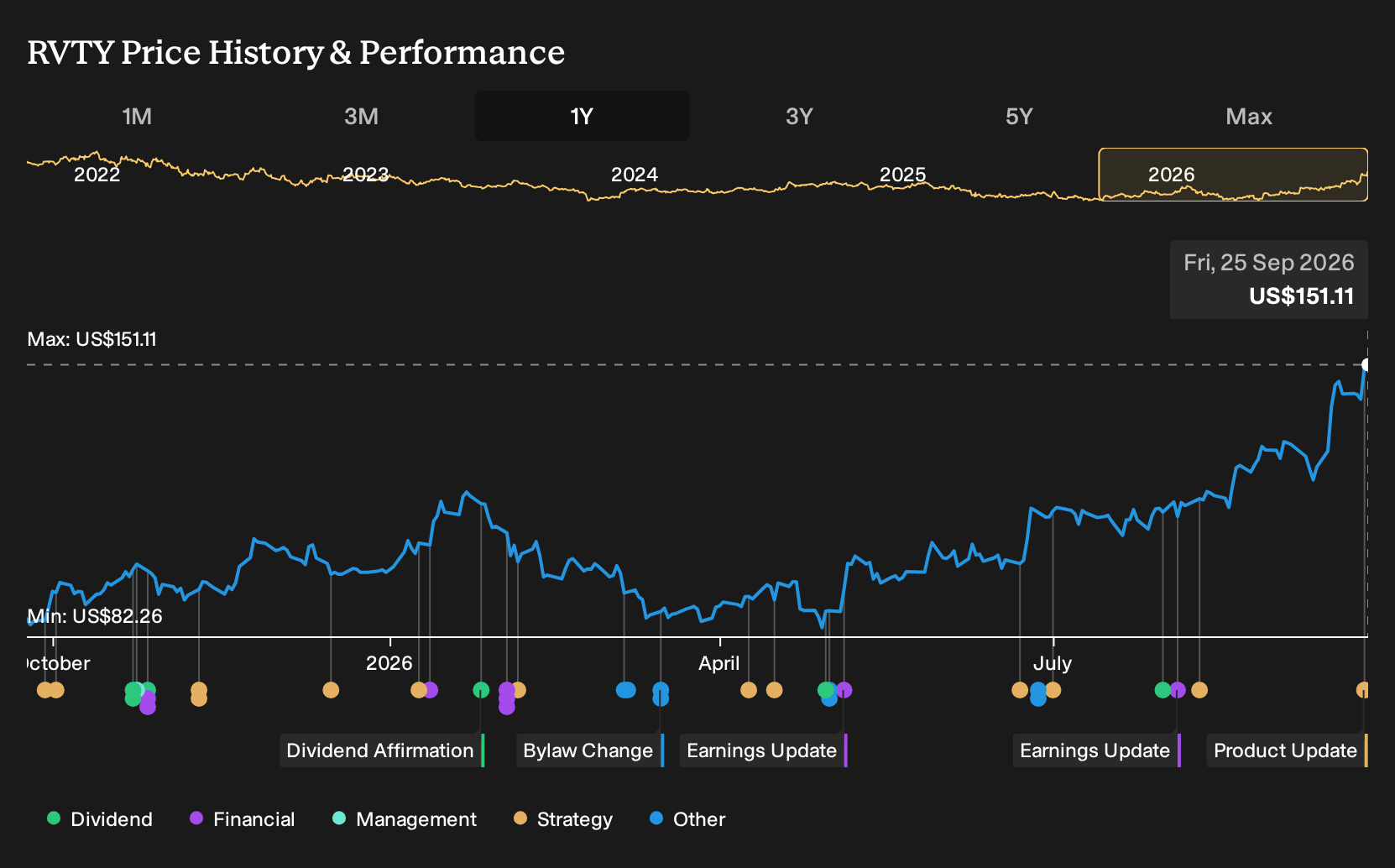Toggle the Strategy legend filter
This screenshot has width=1395, height=868.
pos(563,819)
